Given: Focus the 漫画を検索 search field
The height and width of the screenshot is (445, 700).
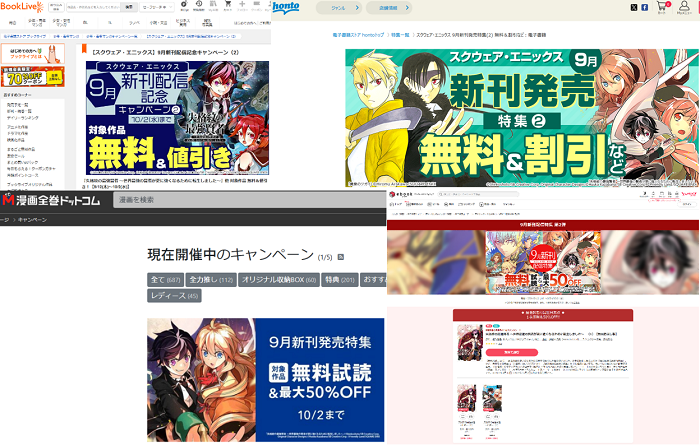Looking at the screenshot, I should (x=249, y=200).
